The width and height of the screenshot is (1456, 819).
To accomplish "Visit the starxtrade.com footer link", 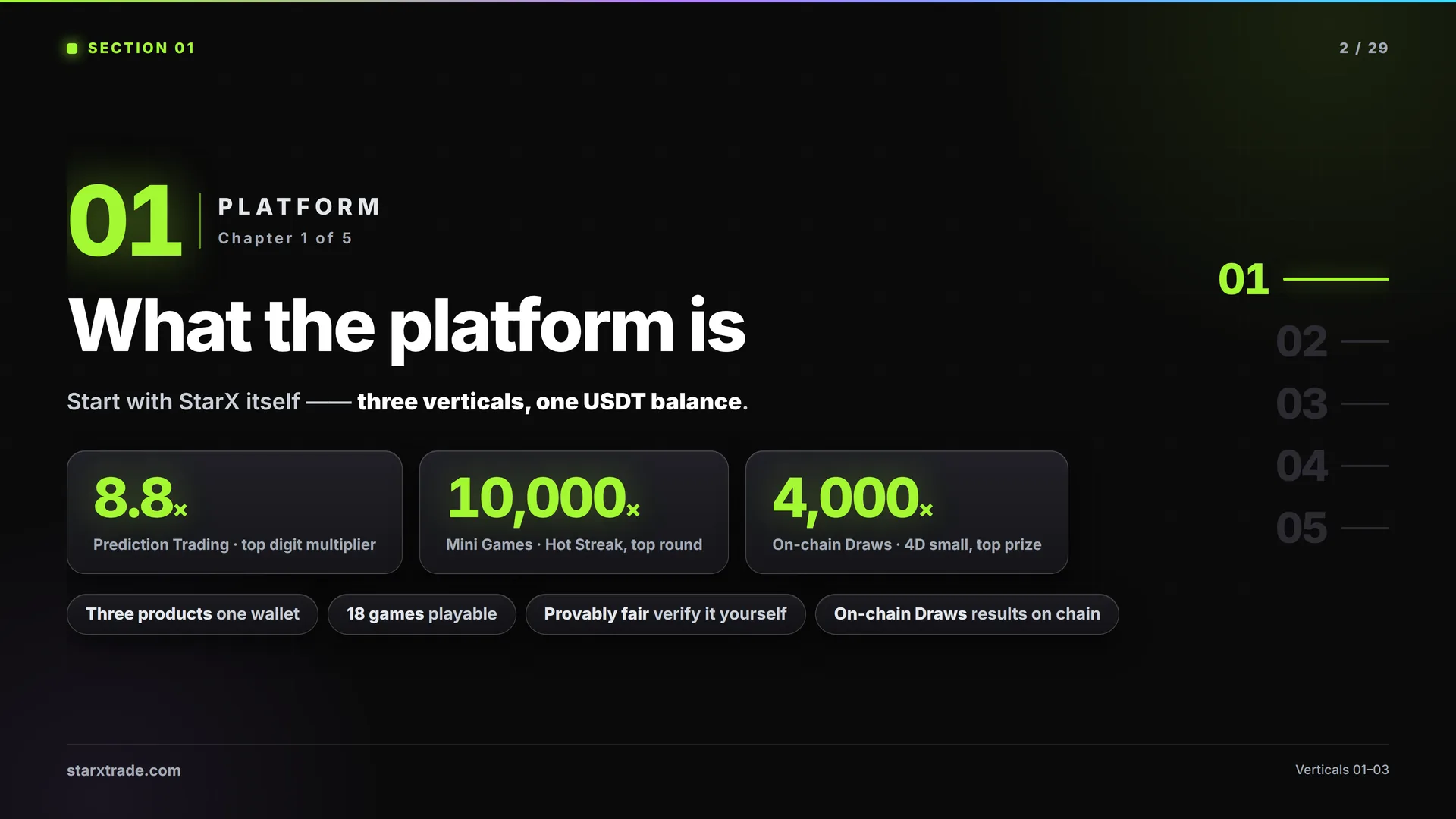I will pyautogui.click(x=124, y=770).
